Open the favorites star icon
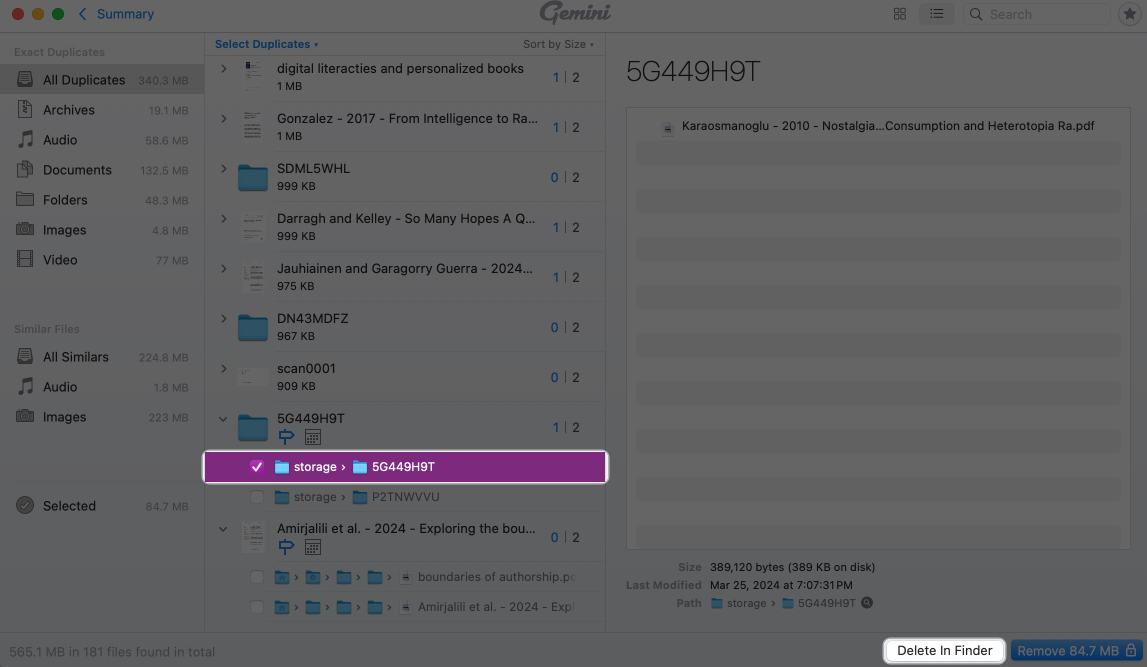Viewport: 1147px width, 667px height. tap(1129, 14)
